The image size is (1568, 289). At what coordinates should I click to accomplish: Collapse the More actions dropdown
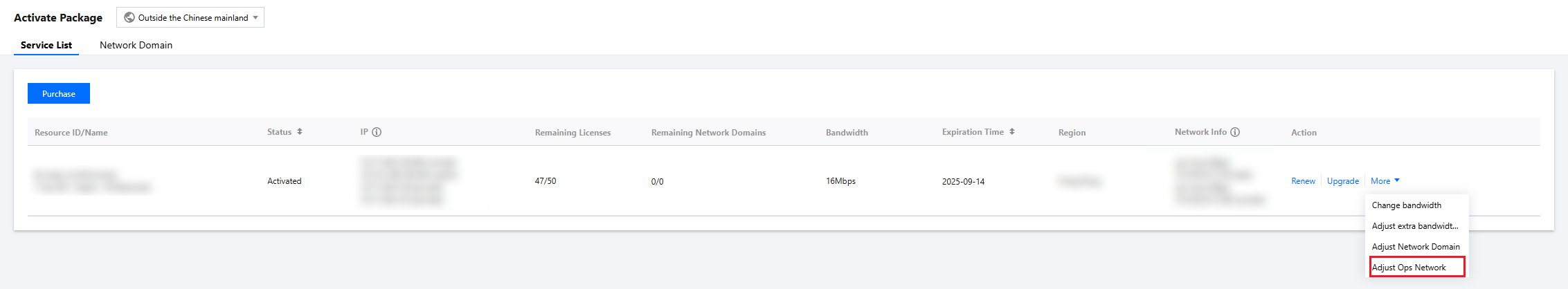pyautogui.click(x=1380, y=181)
